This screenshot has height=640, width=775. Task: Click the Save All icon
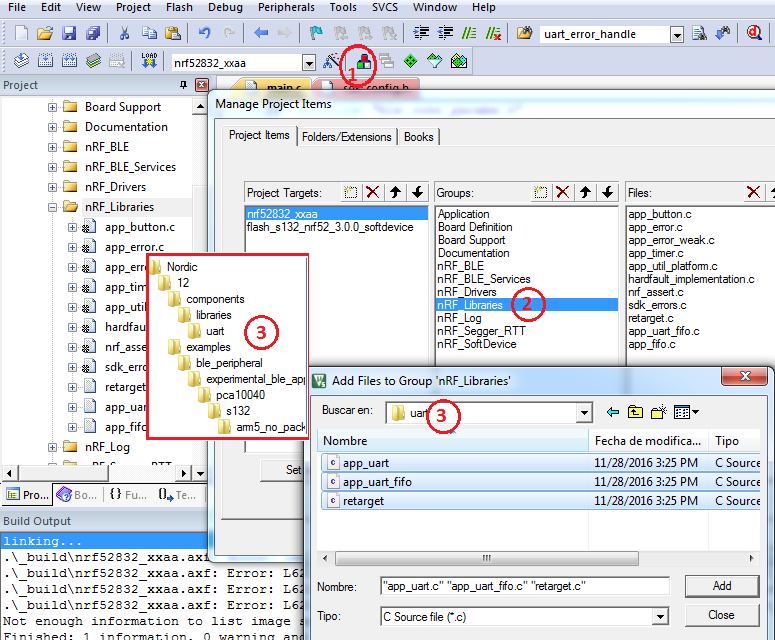point(92,34)
